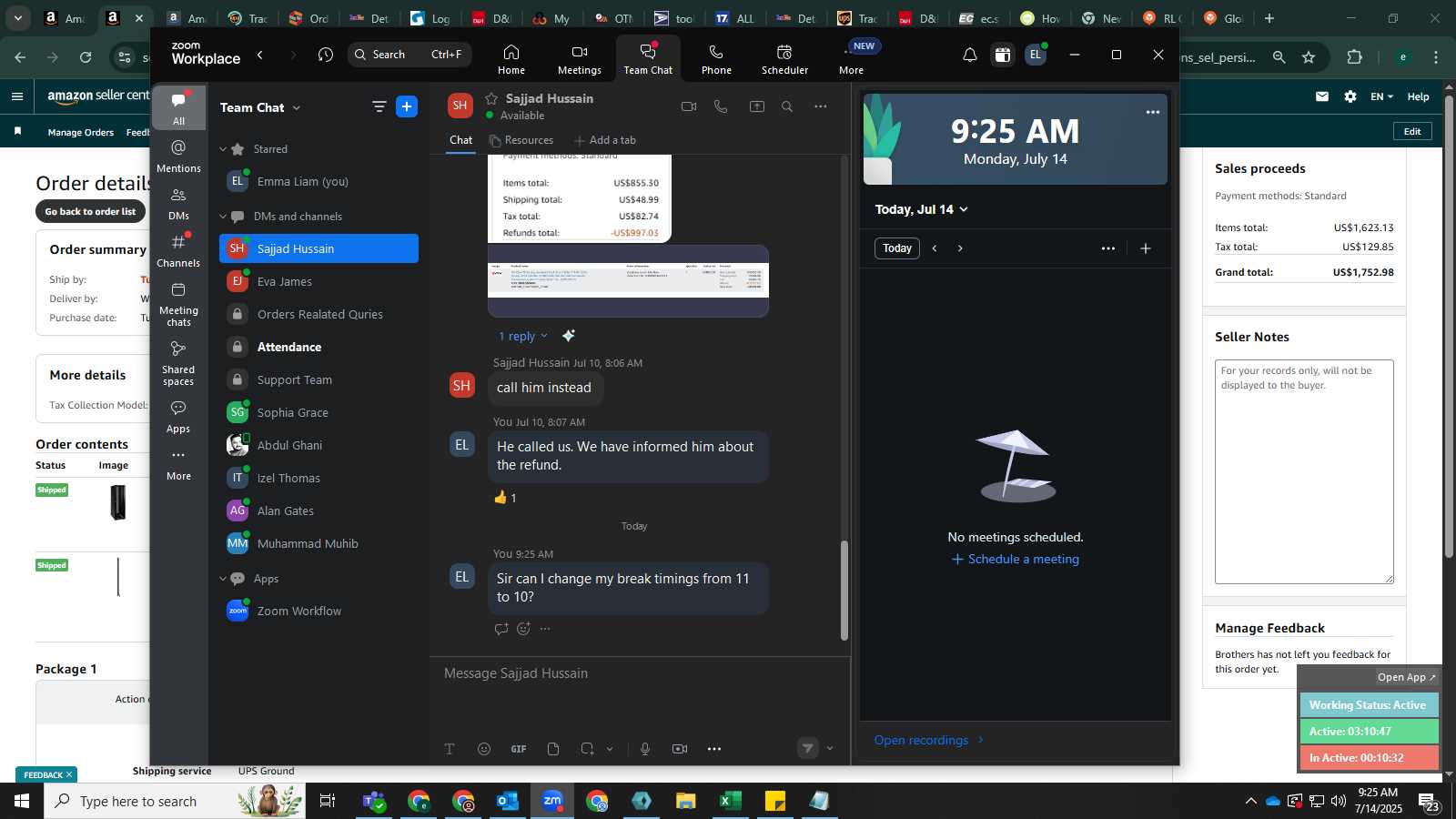This screenshot has width=1456, height=819.
Task: Start a video meeting with Sajjad Hussain
Action: tap(689, 106)
